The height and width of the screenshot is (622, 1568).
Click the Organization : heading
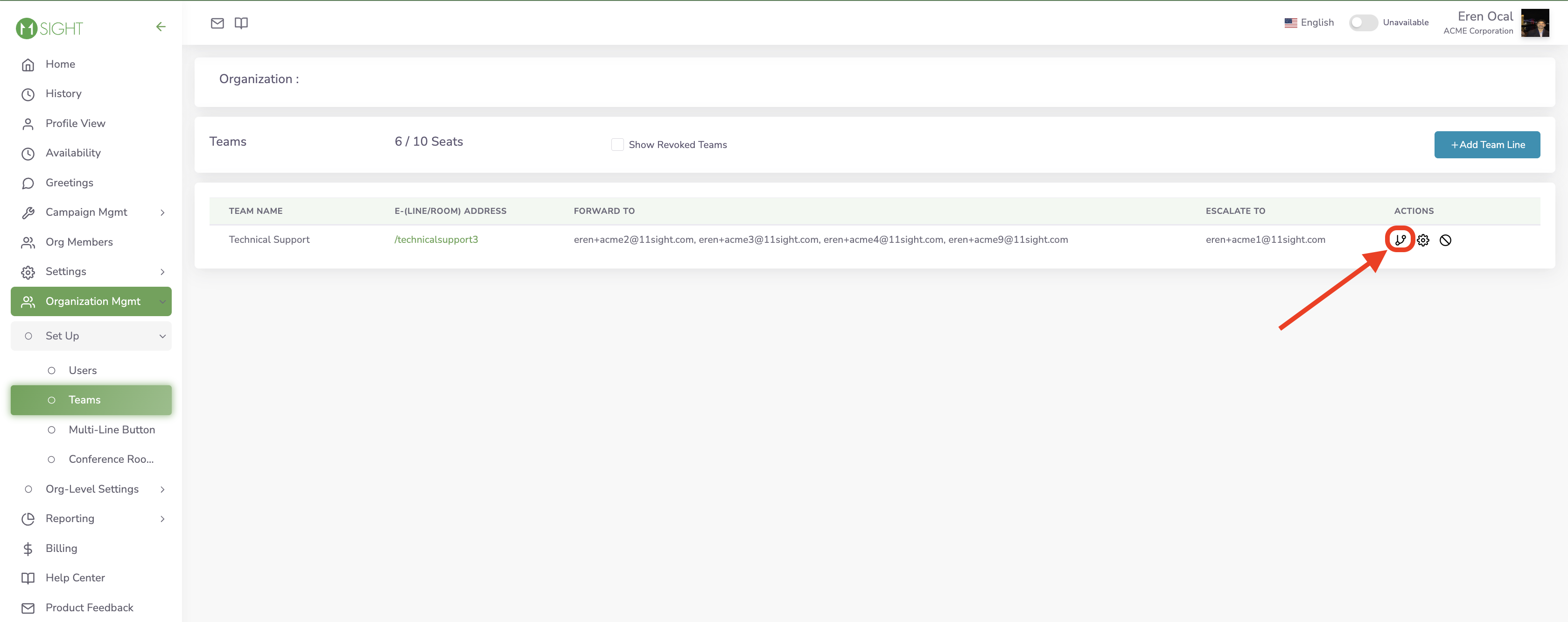[259, 79]
